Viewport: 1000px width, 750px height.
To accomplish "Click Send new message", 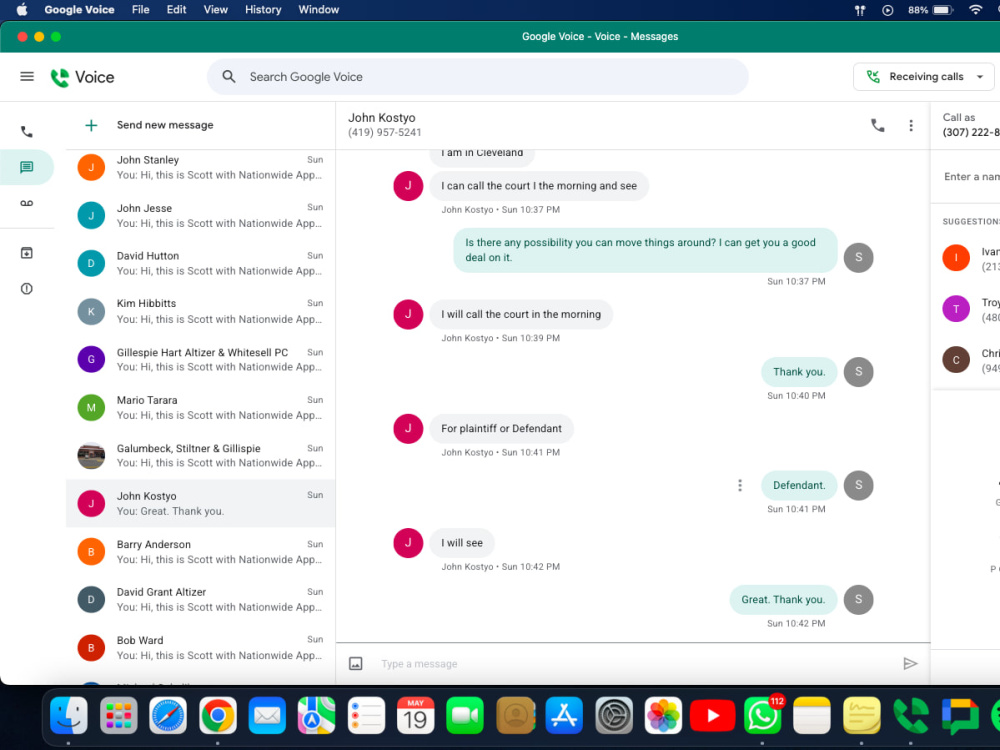I will point(165,125).
